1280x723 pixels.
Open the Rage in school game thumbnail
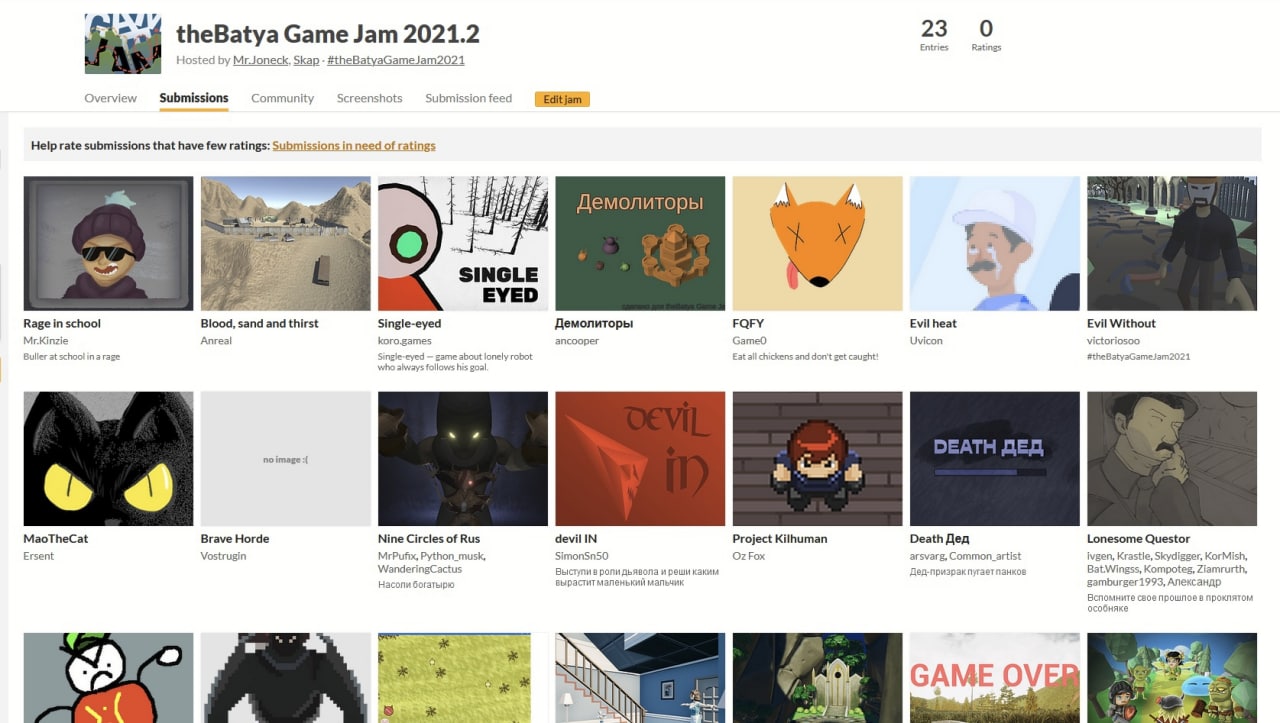tap(108, 244)
